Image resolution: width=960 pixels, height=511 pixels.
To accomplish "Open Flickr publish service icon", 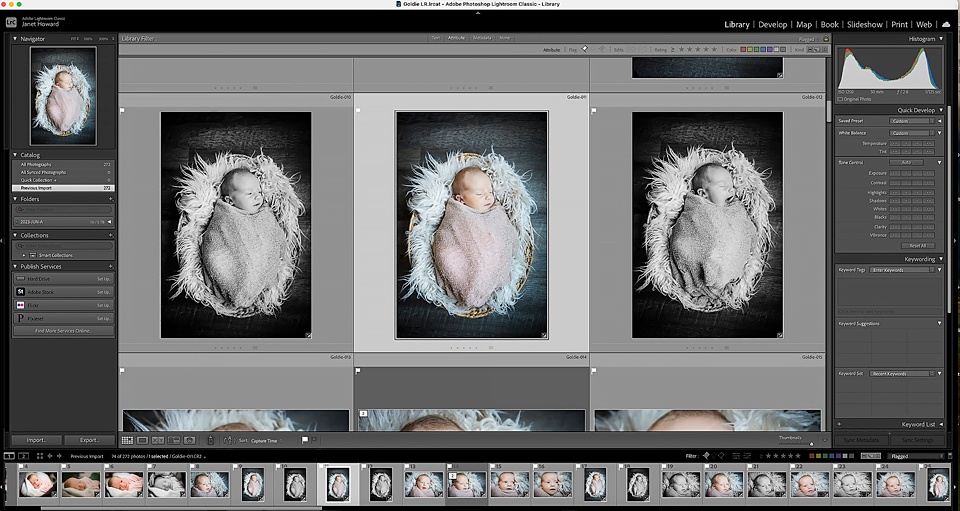I will (20, 305).
